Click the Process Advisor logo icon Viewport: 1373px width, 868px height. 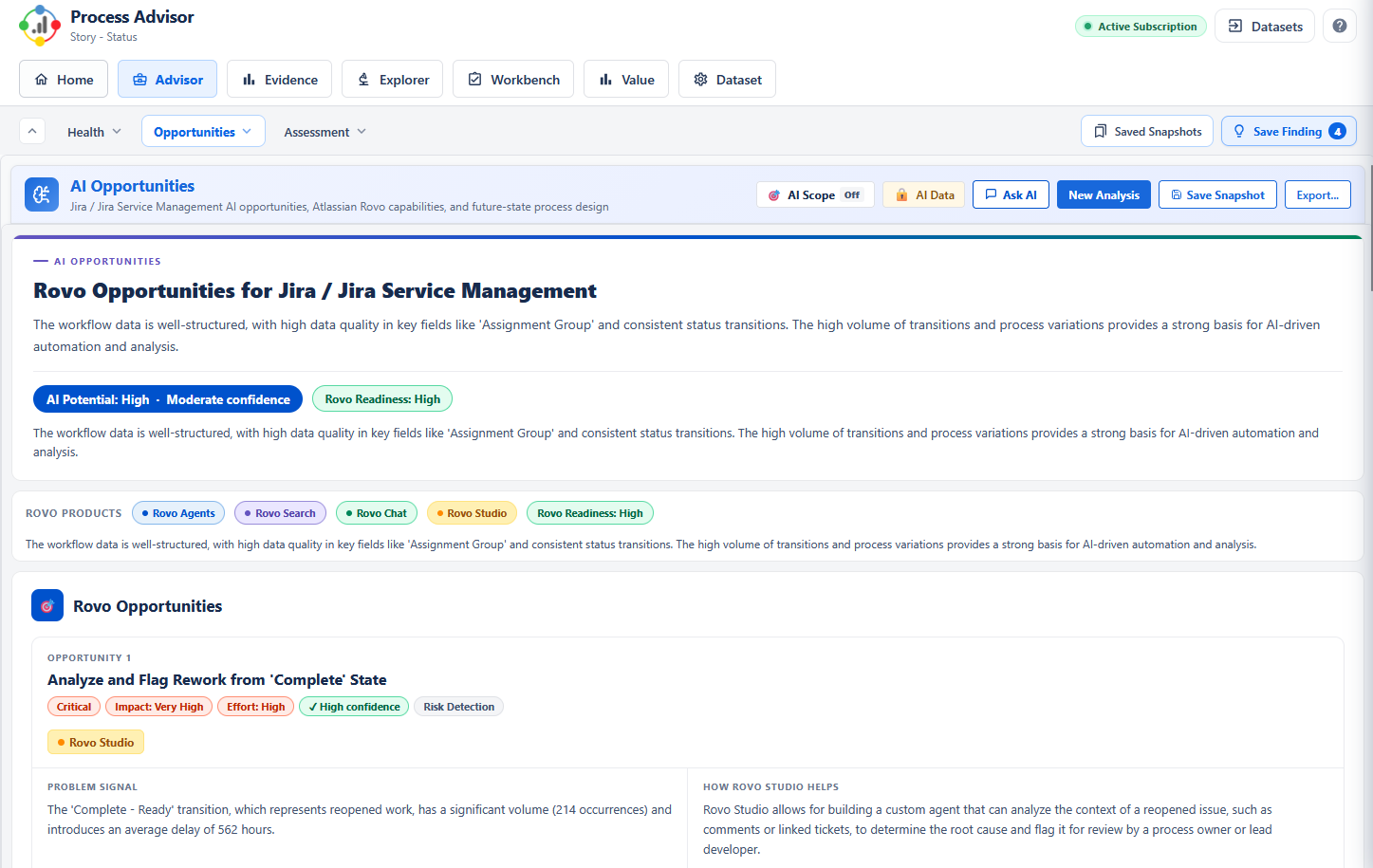(x=39, y=26)
